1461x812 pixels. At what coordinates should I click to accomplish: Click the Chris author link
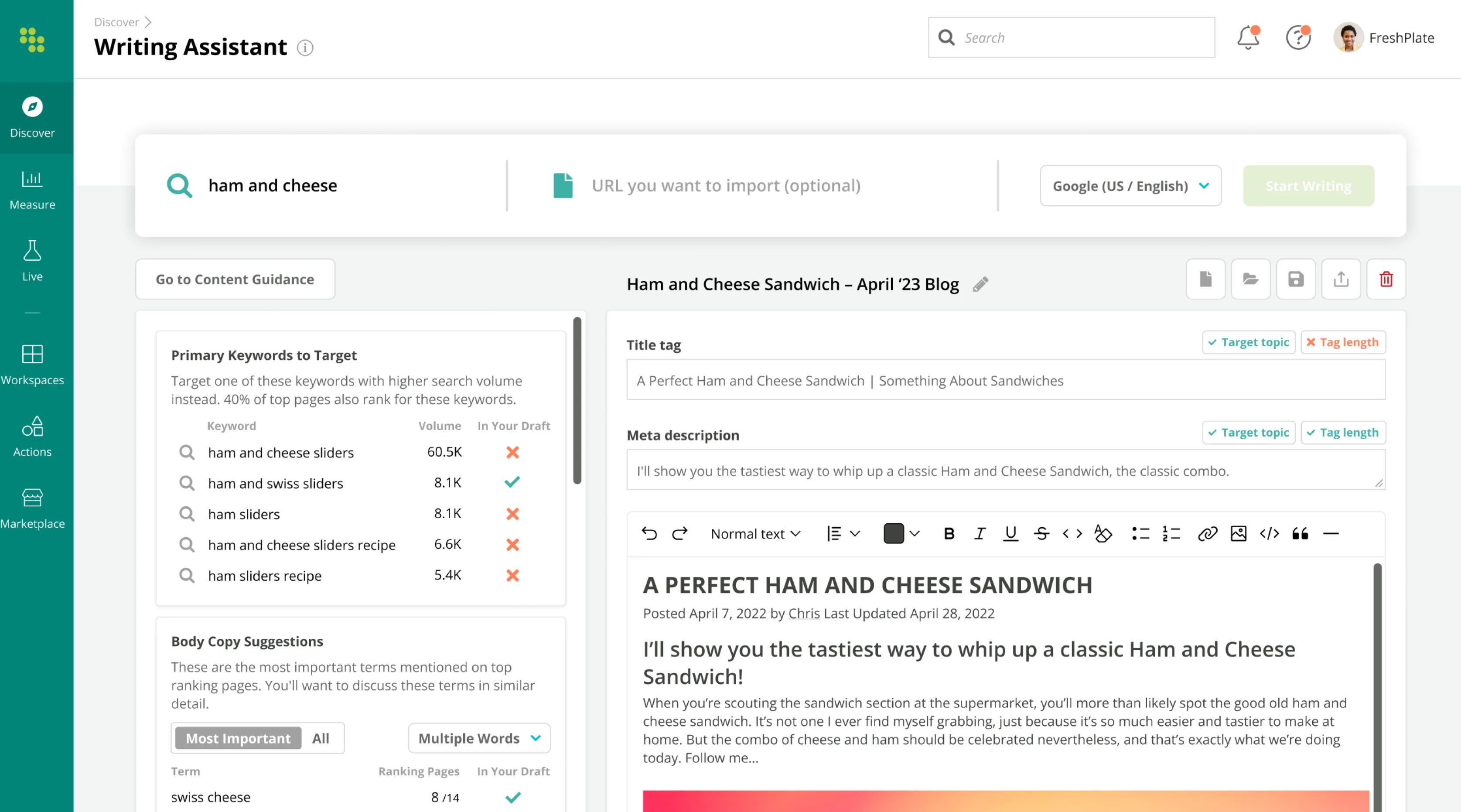(803, 614)
